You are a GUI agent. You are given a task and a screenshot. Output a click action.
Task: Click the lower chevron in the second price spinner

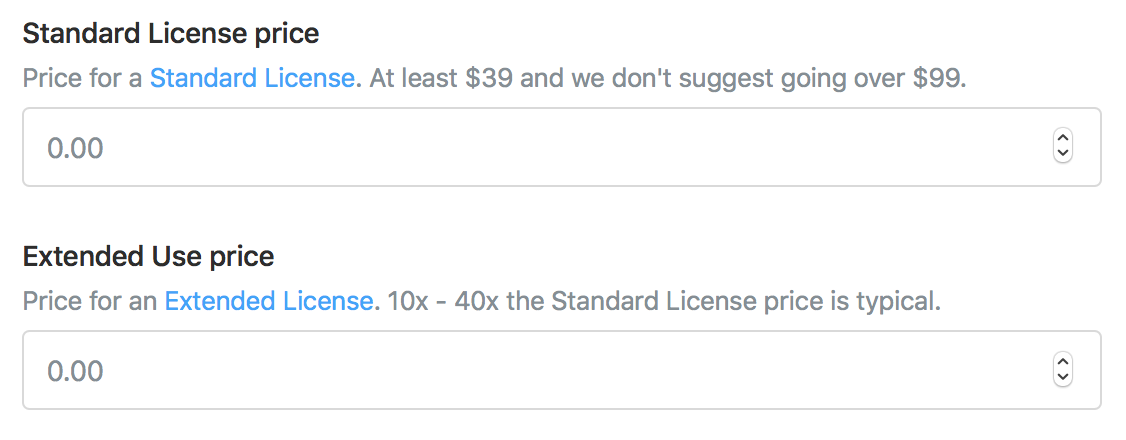1063,378
